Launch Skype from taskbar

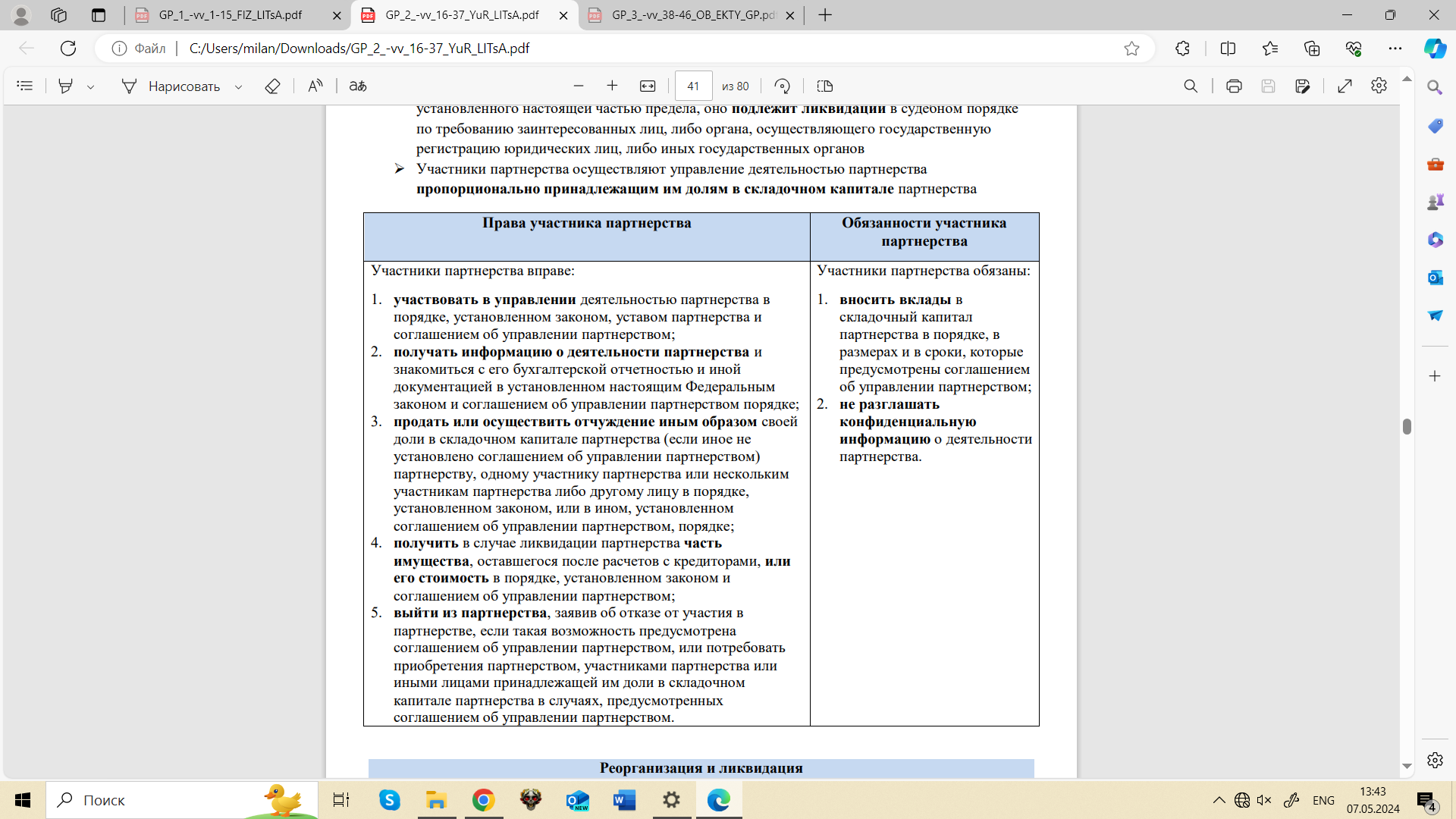[x=390, y=800]
